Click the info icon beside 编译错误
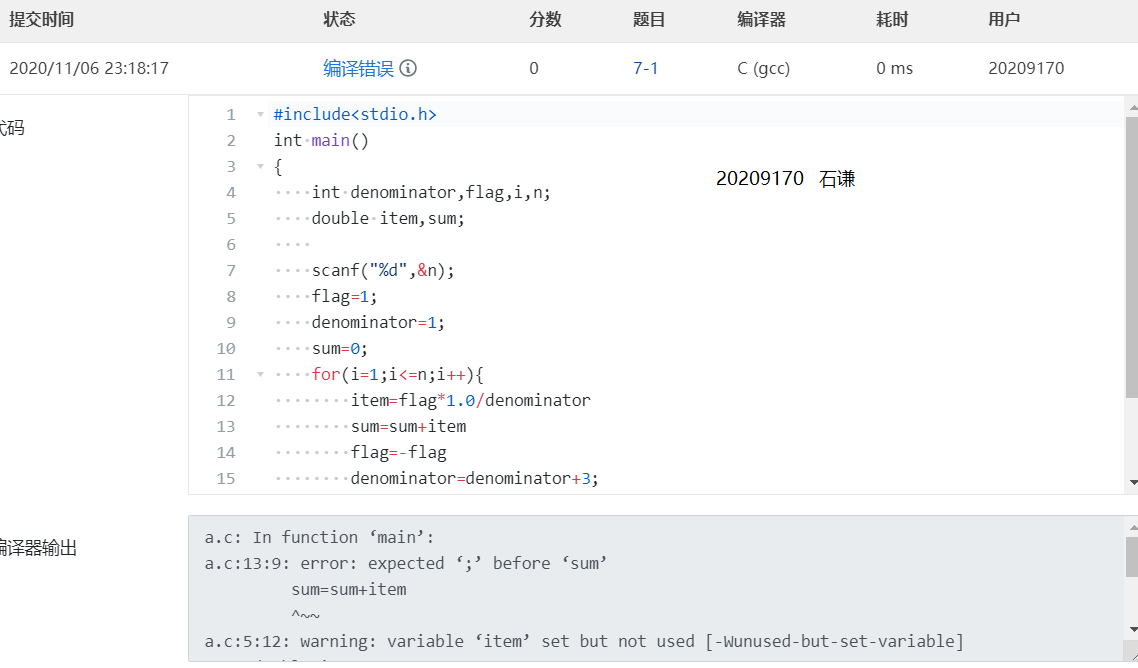Screen dimensions: 1138x668 pyautogui.click(x=408, y=68)
